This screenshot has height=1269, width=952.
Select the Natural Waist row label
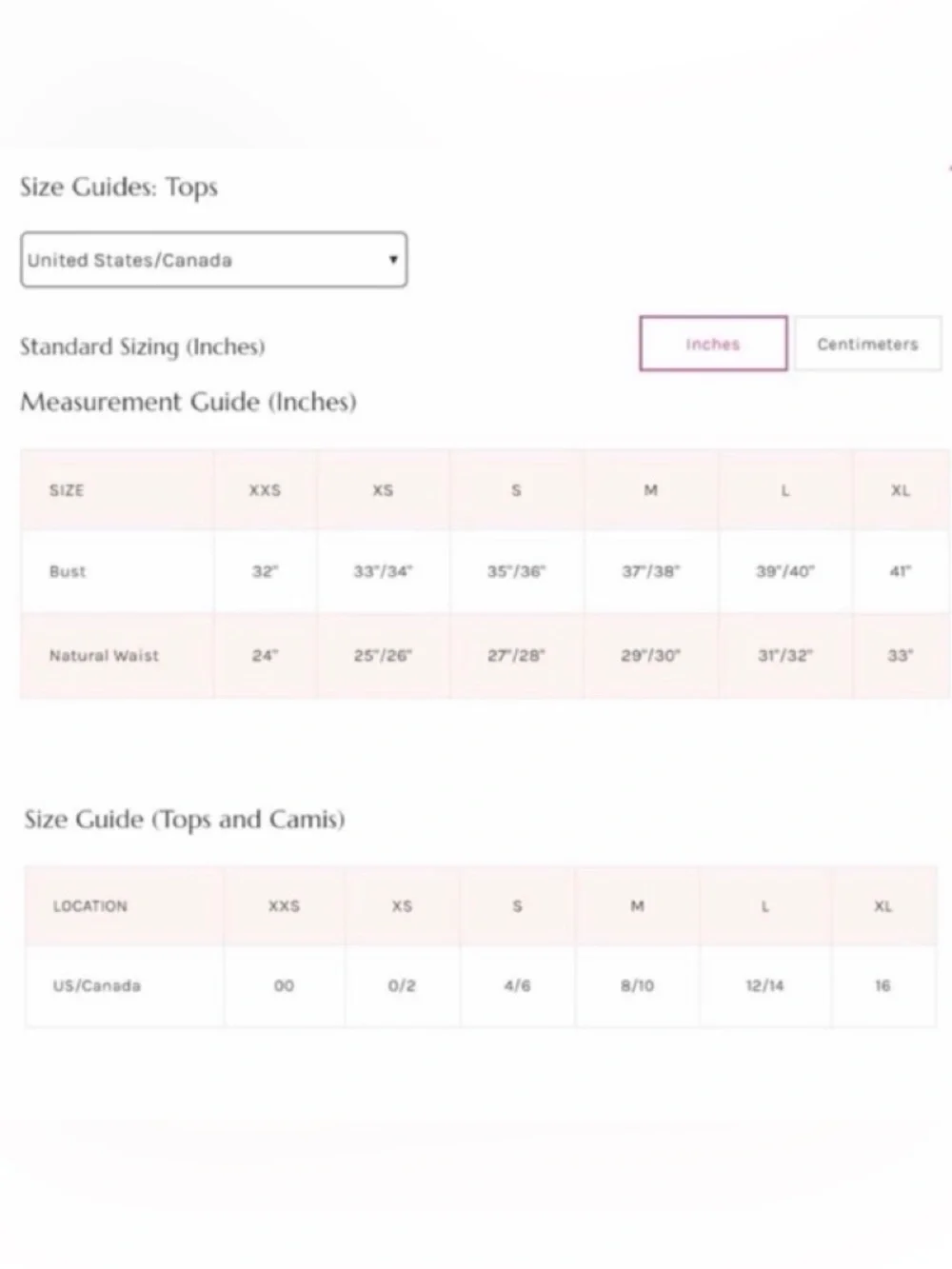pos(104,656)
